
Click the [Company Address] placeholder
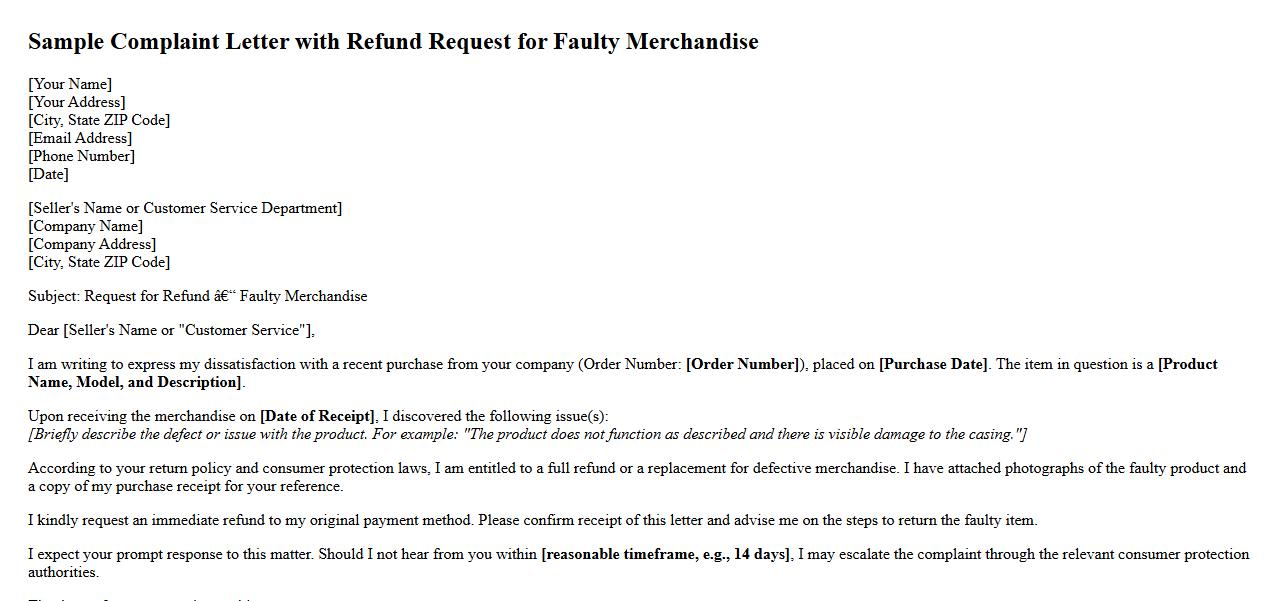(92, 244)
